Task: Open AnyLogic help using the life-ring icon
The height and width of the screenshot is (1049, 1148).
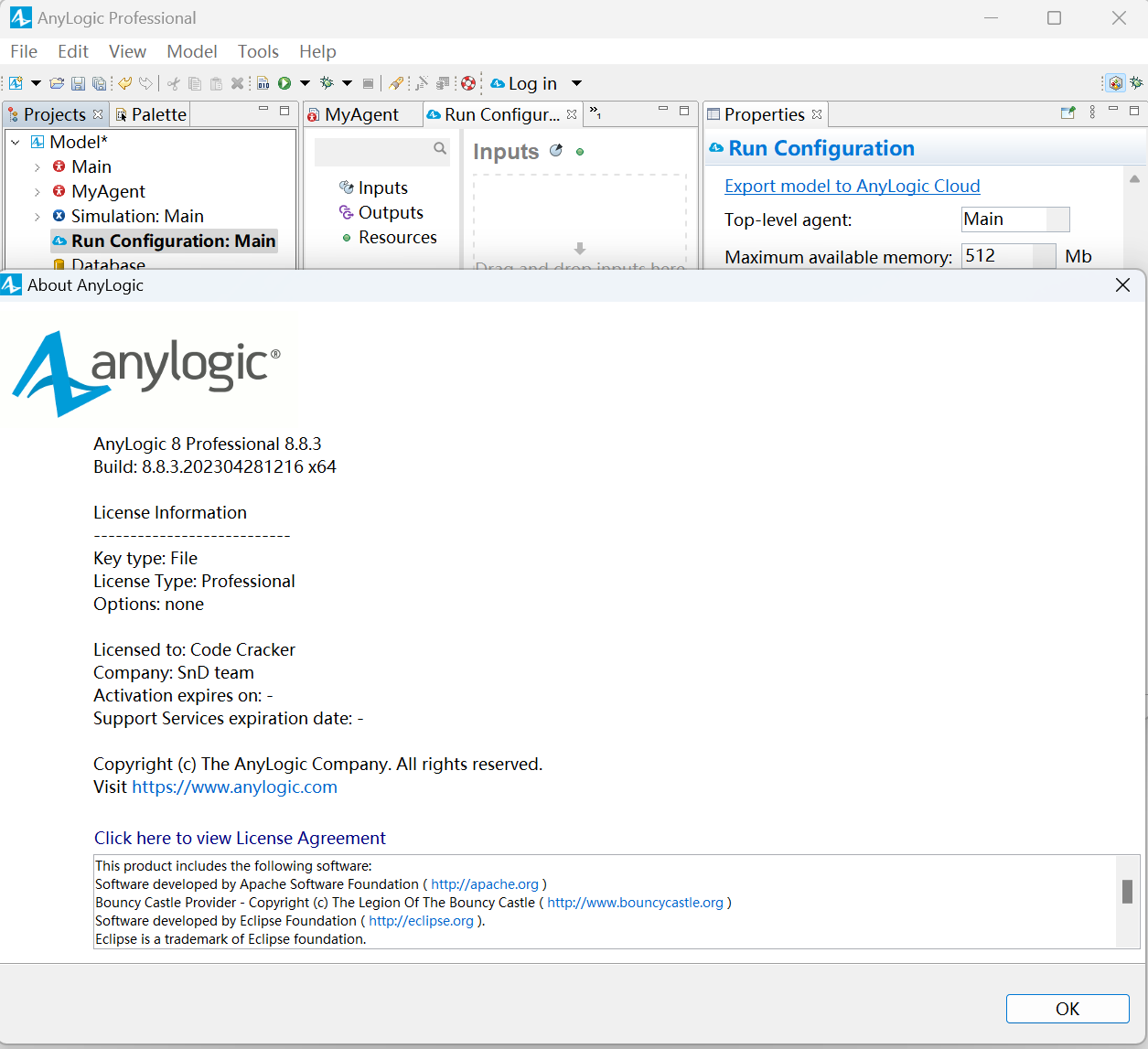Action: tap(468, 83)
